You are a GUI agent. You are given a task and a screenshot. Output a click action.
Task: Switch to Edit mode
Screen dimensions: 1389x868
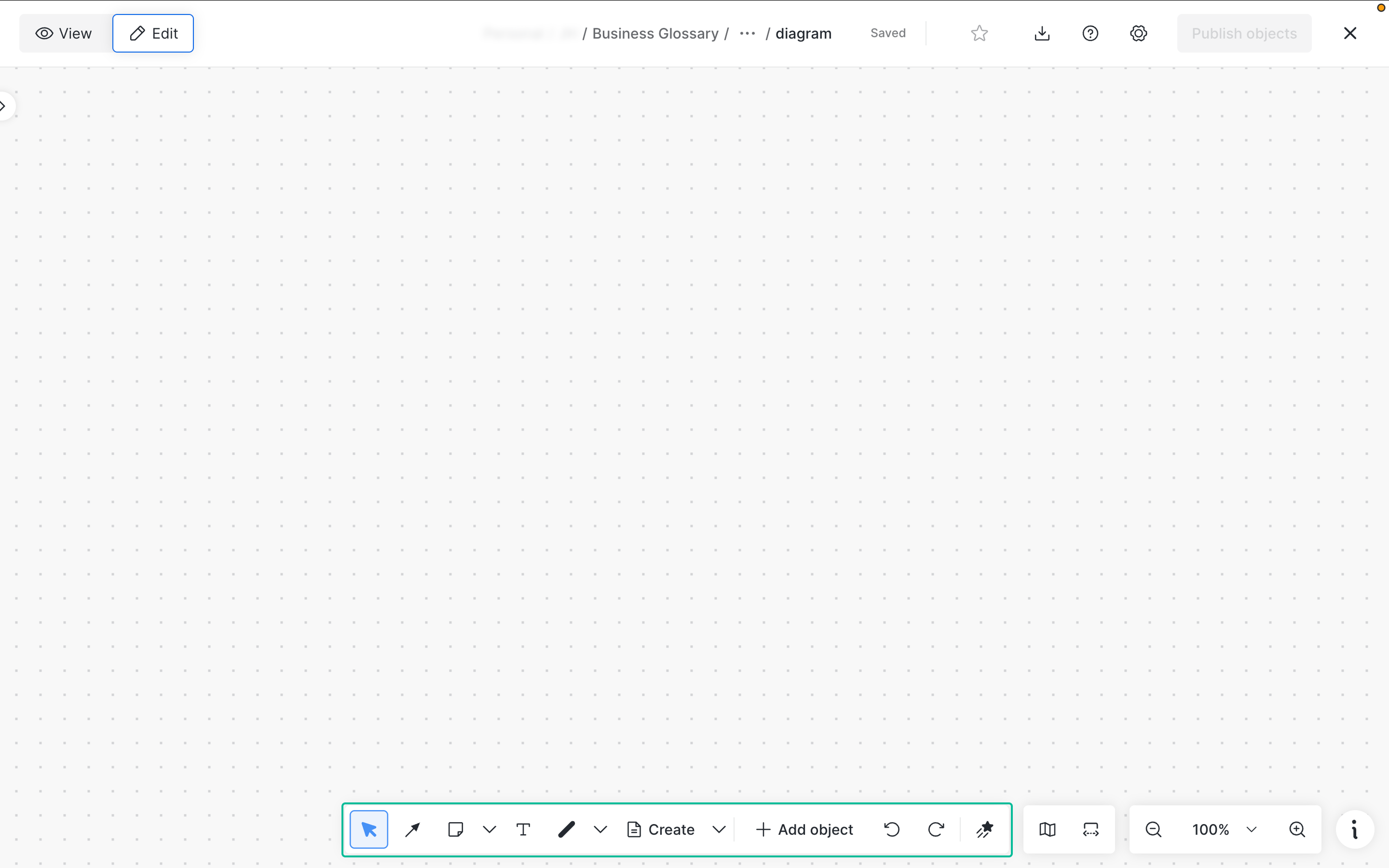153,33
